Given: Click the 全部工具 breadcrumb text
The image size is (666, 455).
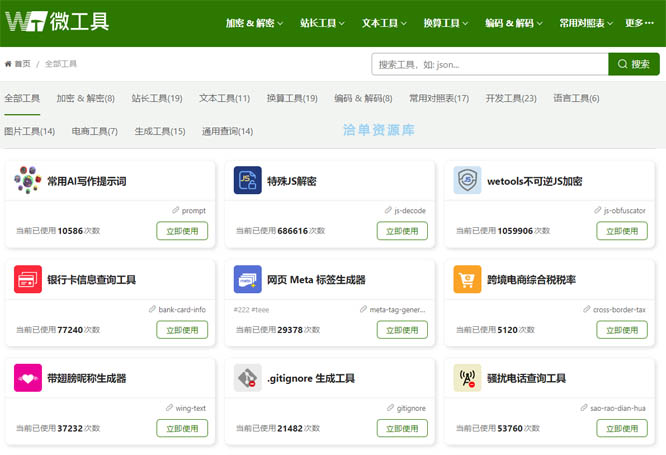Looking at the screenshot, I should 61,64.
